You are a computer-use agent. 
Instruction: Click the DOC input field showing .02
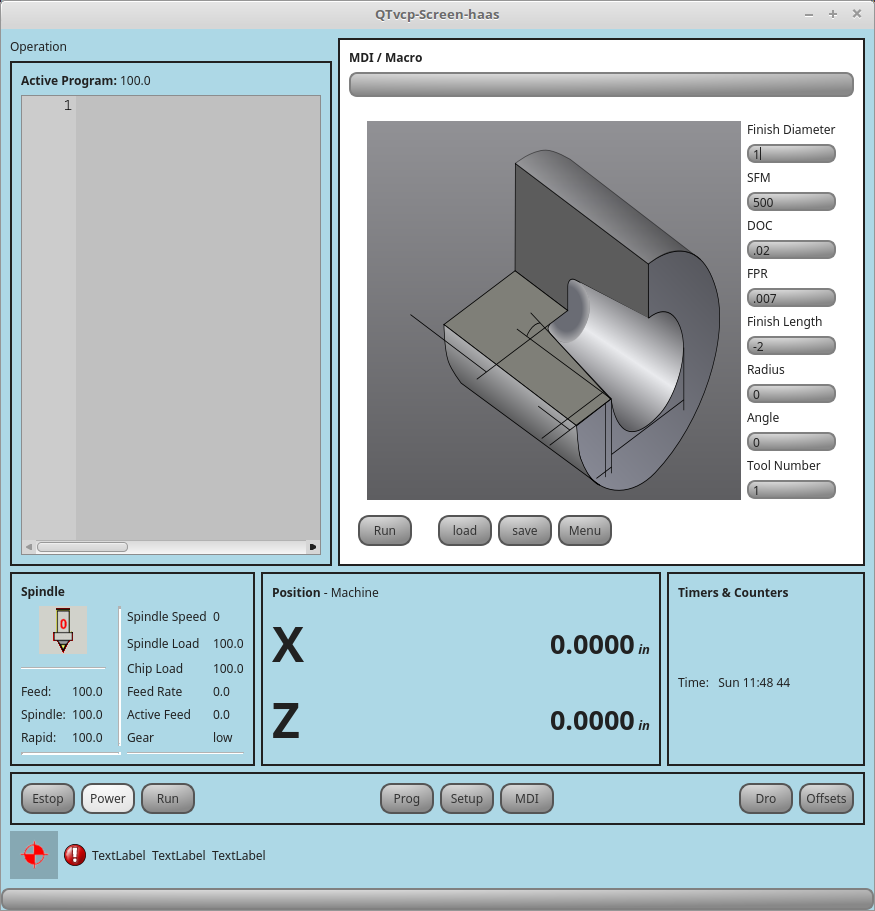[791, 250]
